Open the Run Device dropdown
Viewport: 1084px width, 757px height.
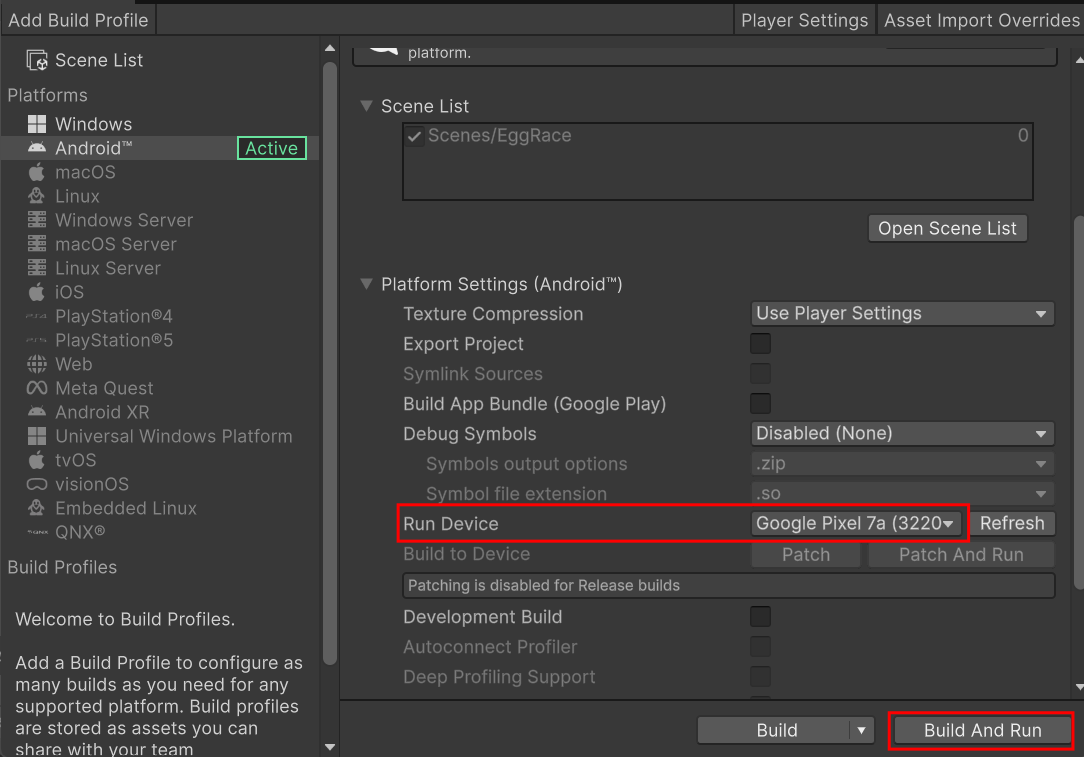click(856, 523)
